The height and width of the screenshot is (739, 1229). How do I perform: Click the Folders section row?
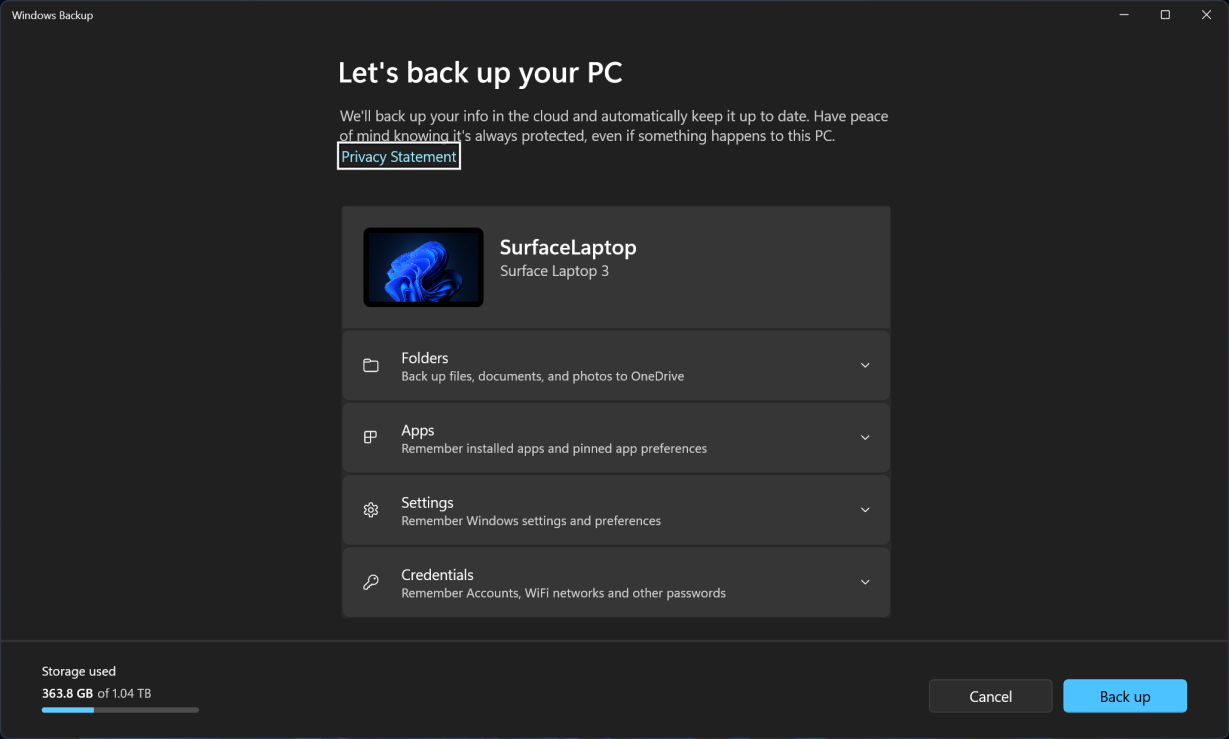tap(616, 365)
